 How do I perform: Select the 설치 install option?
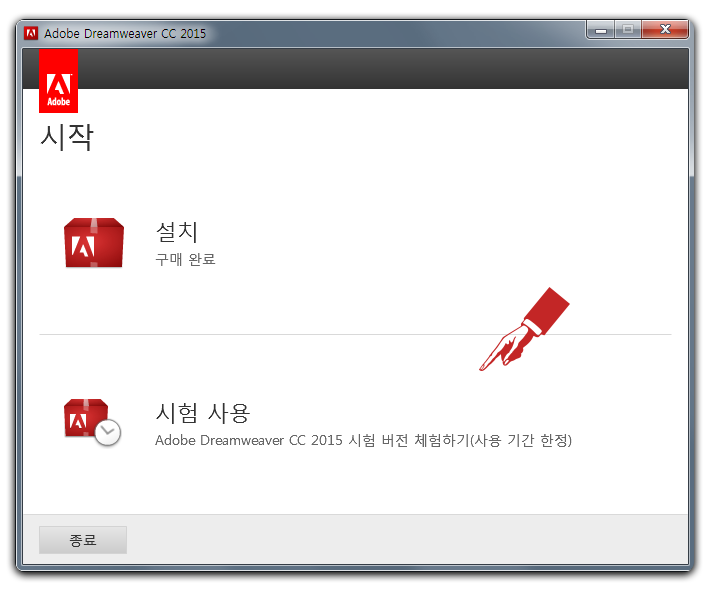click(x=177, y=232)
